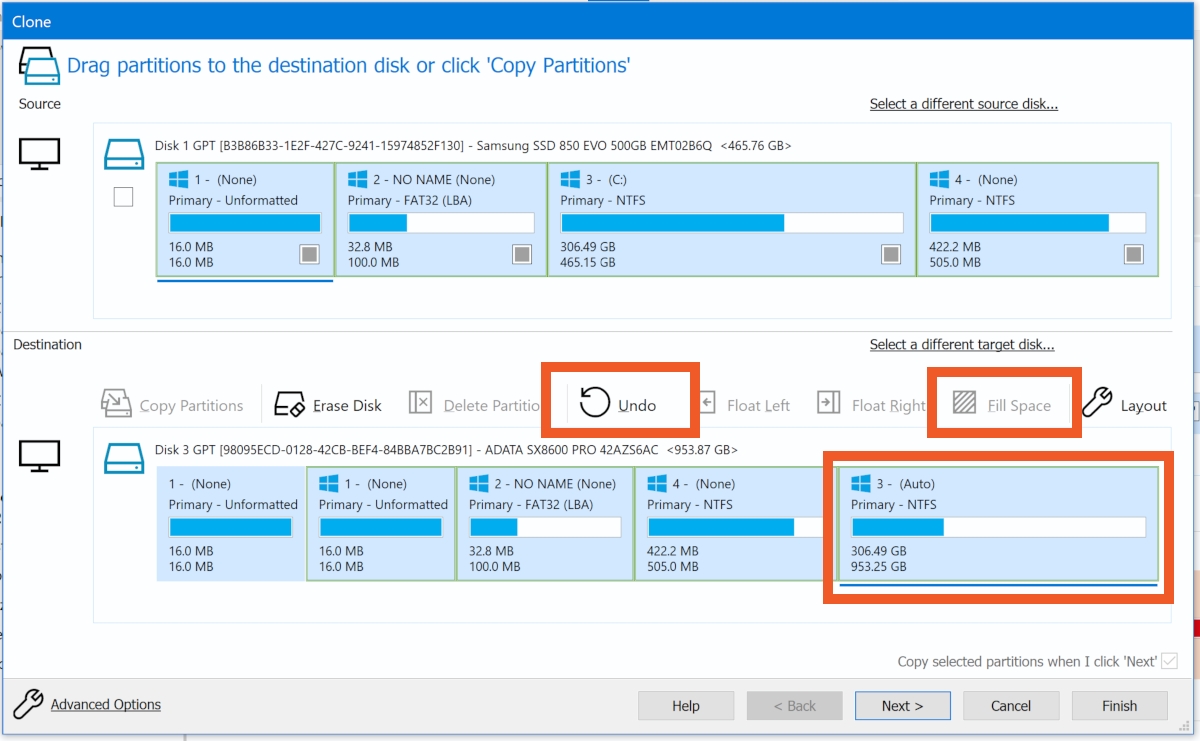1200x741 pixels.
Task: Select destination 3 - (Auto) NTFS partition
Action: [997, 521]
